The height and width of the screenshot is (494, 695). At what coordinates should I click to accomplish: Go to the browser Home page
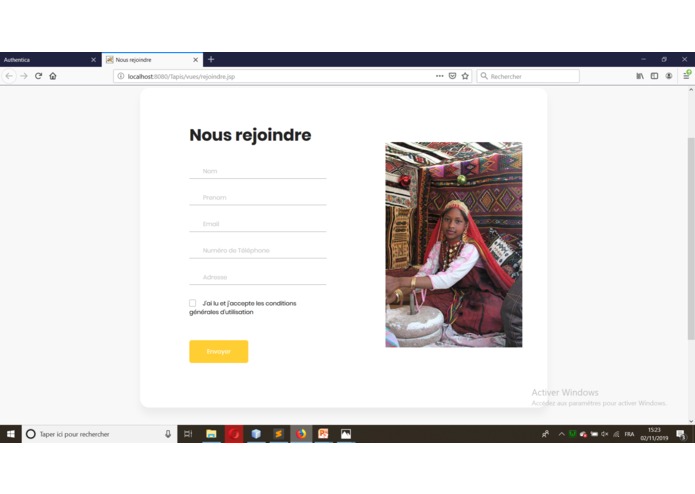click(53, 76)
